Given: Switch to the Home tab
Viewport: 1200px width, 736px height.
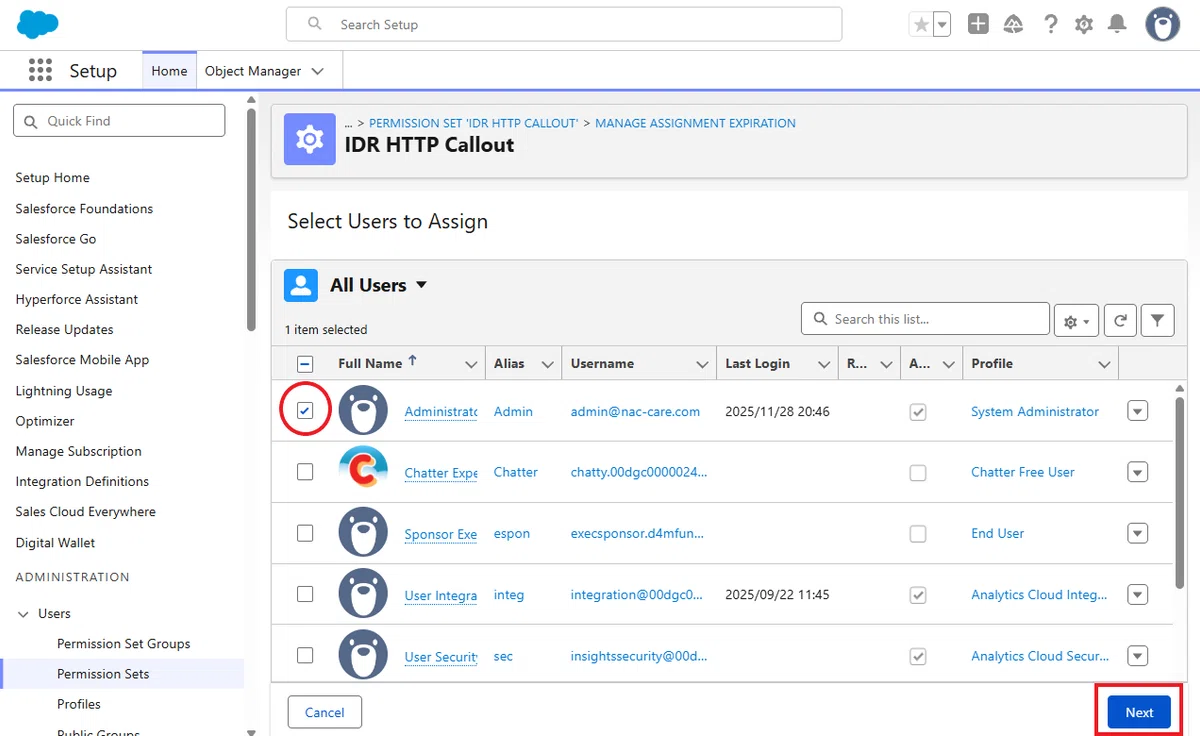Looking at the screenshot, I should pyautogui.click(x=169, y=71).
